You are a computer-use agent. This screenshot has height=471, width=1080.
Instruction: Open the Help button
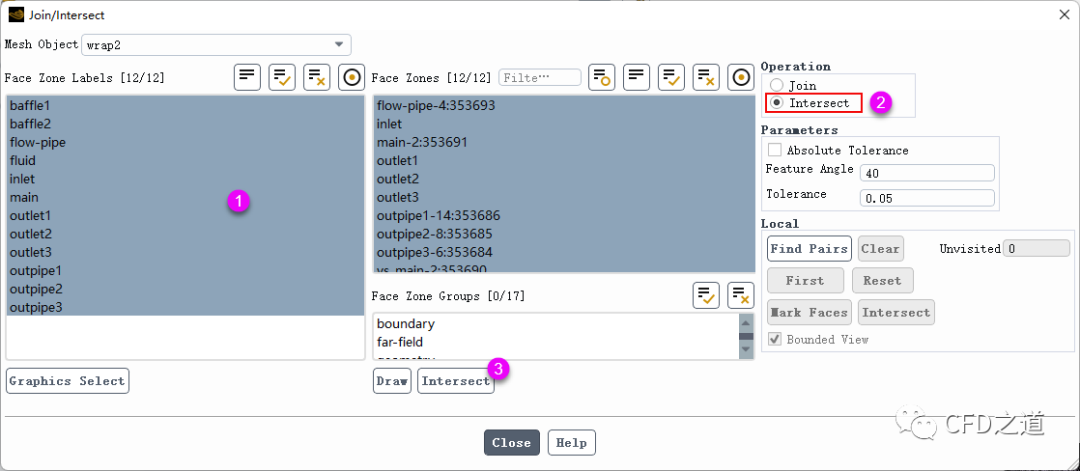572,442
